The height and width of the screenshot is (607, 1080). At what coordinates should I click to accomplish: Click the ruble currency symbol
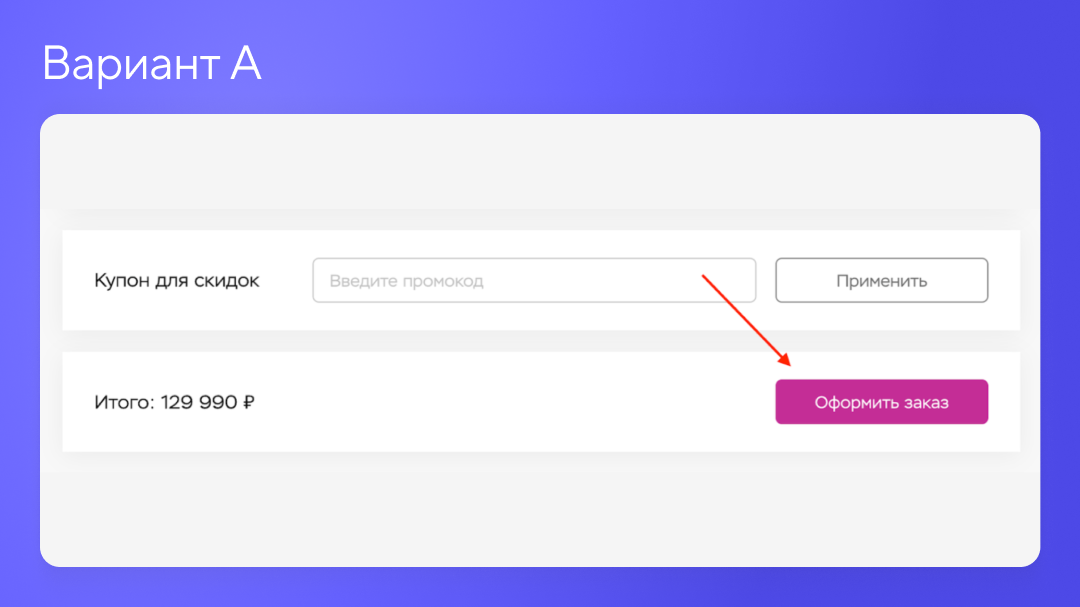[x=248, y=403]
